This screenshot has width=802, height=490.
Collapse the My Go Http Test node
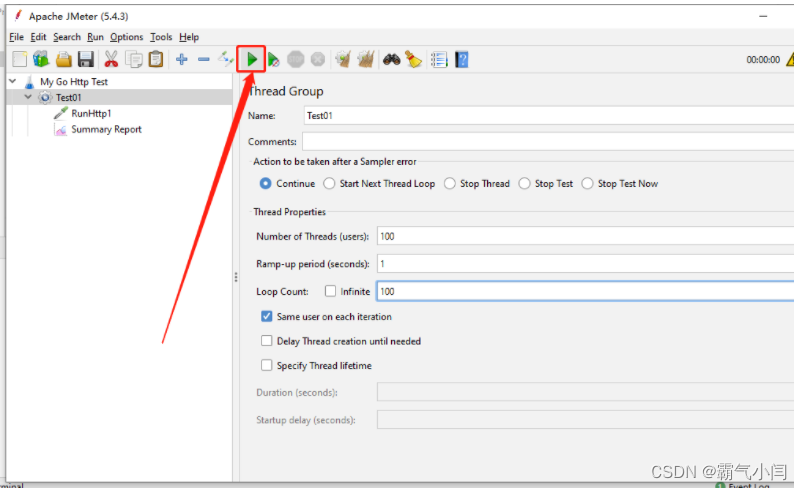[13, 81]
